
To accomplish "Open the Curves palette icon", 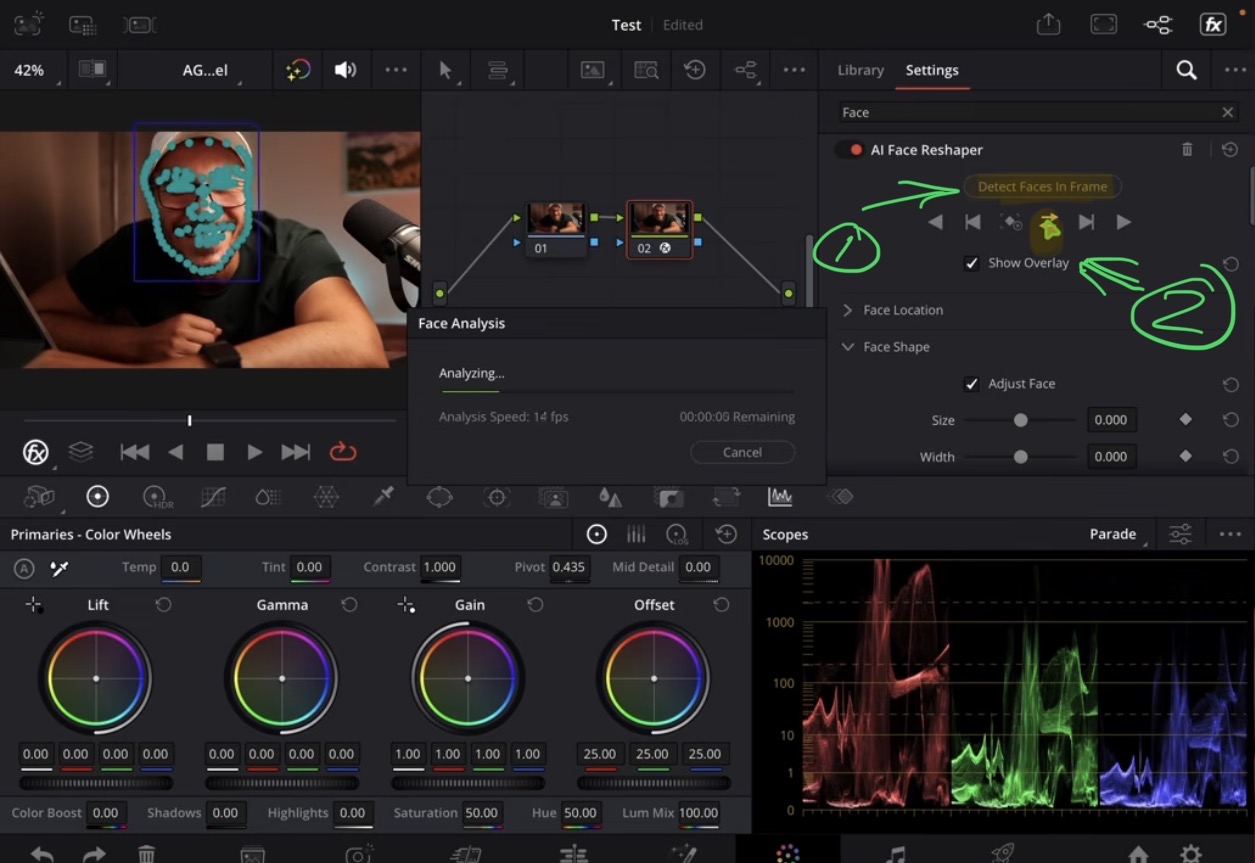I will pyautogui.click(x=212, y=496).
